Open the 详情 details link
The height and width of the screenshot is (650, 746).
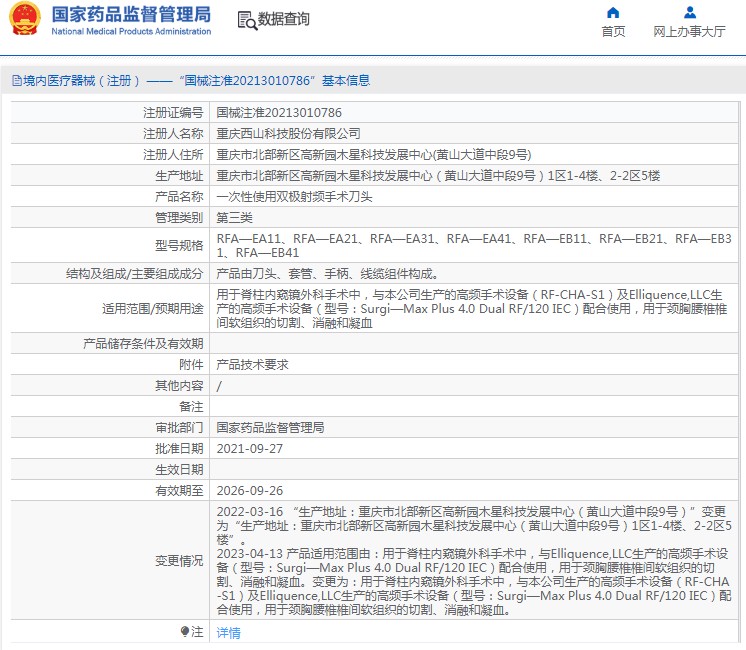coord(228,632)
